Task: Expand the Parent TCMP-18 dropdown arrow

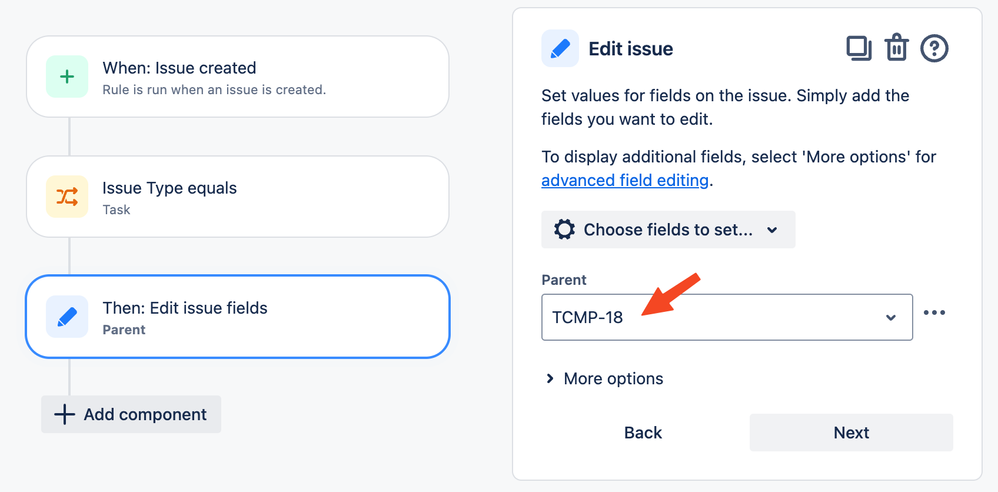Action: 891,317
